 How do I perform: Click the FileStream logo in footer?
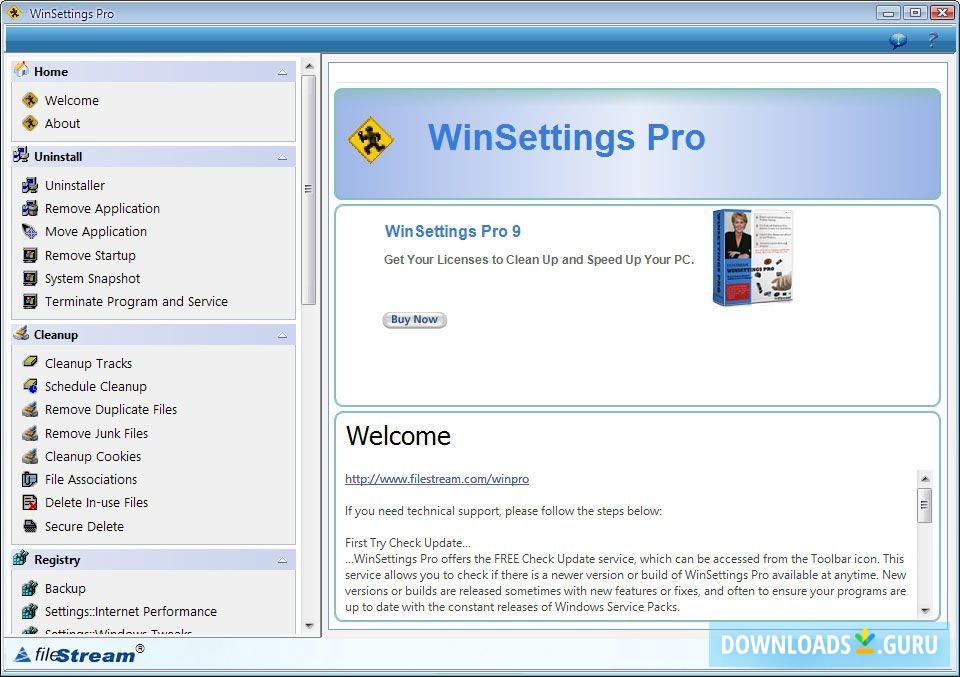pos(80,654)
